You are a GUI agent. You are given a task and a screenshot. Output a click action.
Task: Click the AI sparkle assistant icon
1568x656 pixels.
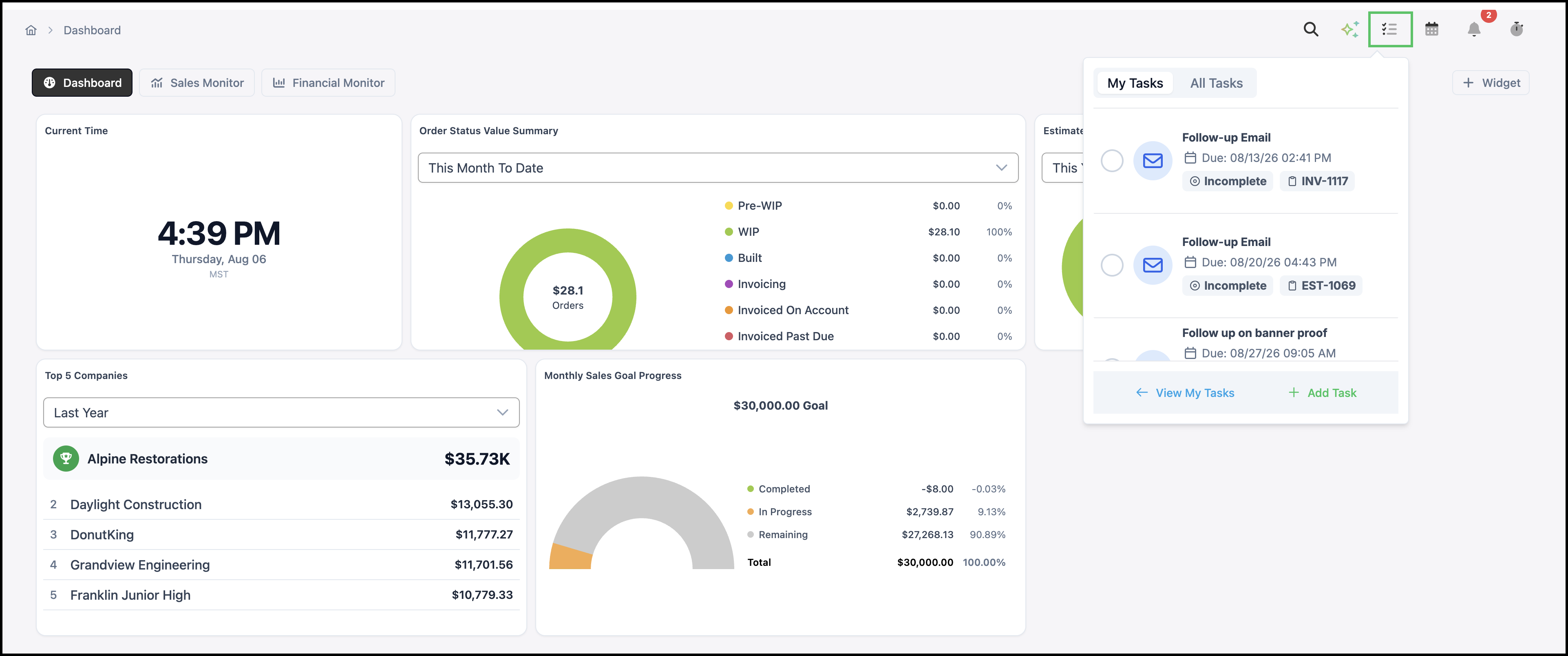(1349, 29)
